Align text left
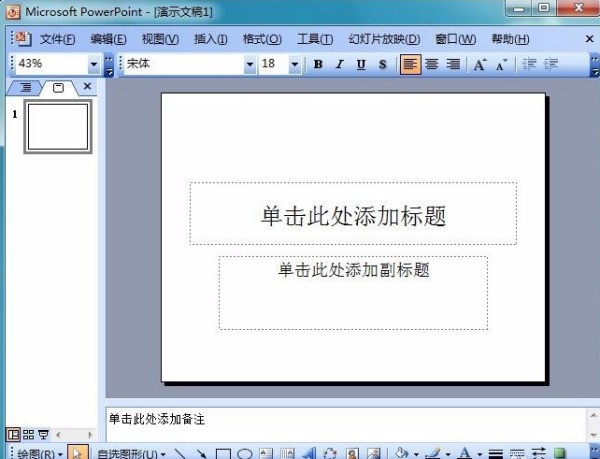This screenshot has width=600, height=459. pyautogui.click(x=410, y=64)
